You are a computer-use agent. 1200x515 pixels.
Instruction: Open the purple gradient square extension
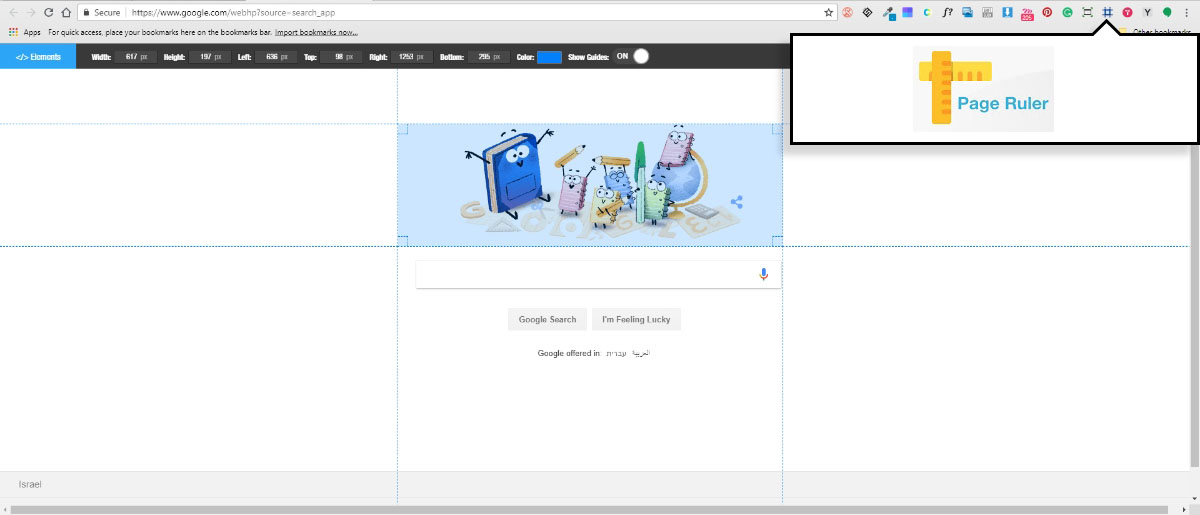(x=907, y=13)
